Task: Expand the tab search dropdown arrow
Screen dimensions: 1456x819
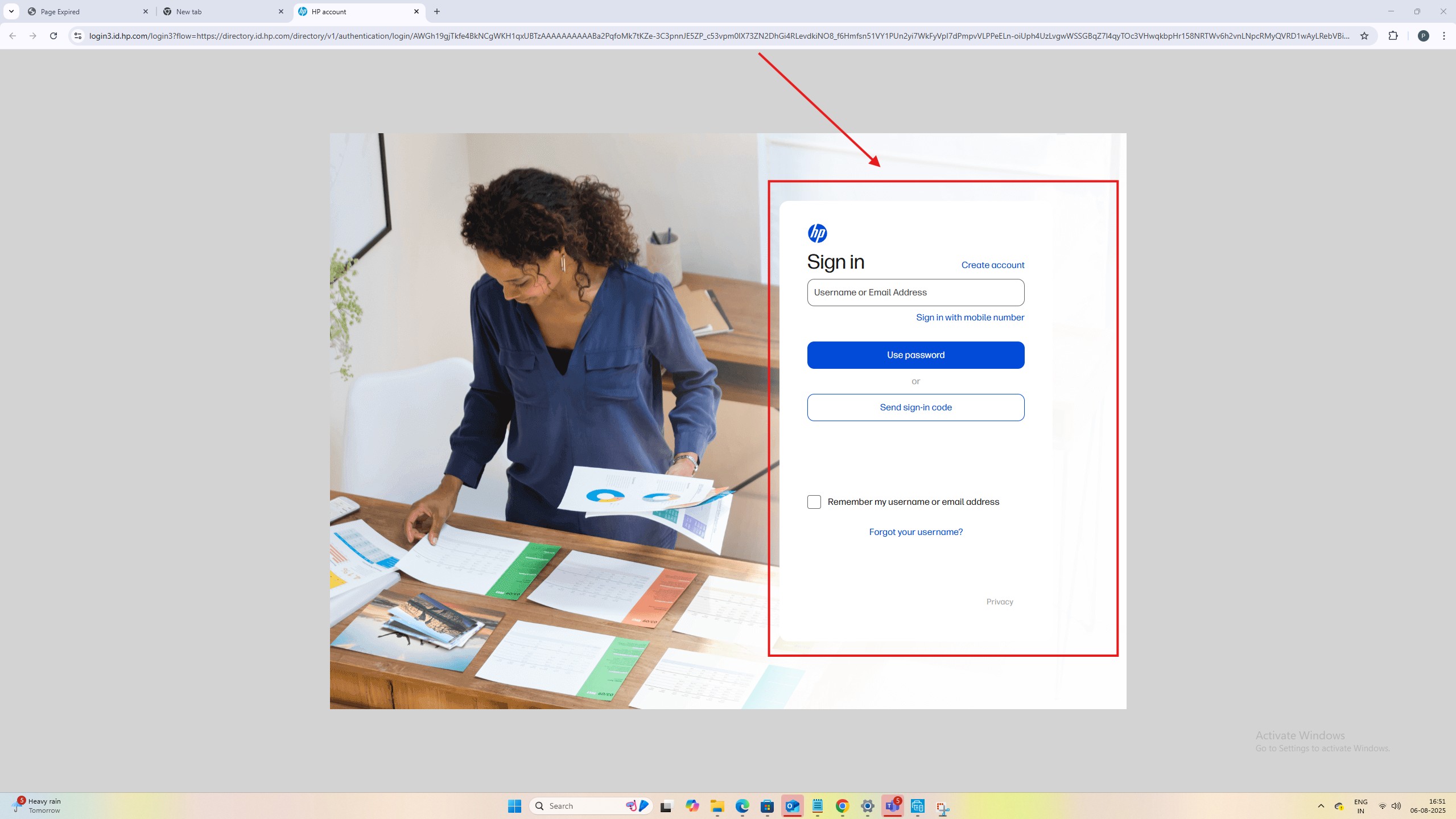Action: click(x=11, y=11)
